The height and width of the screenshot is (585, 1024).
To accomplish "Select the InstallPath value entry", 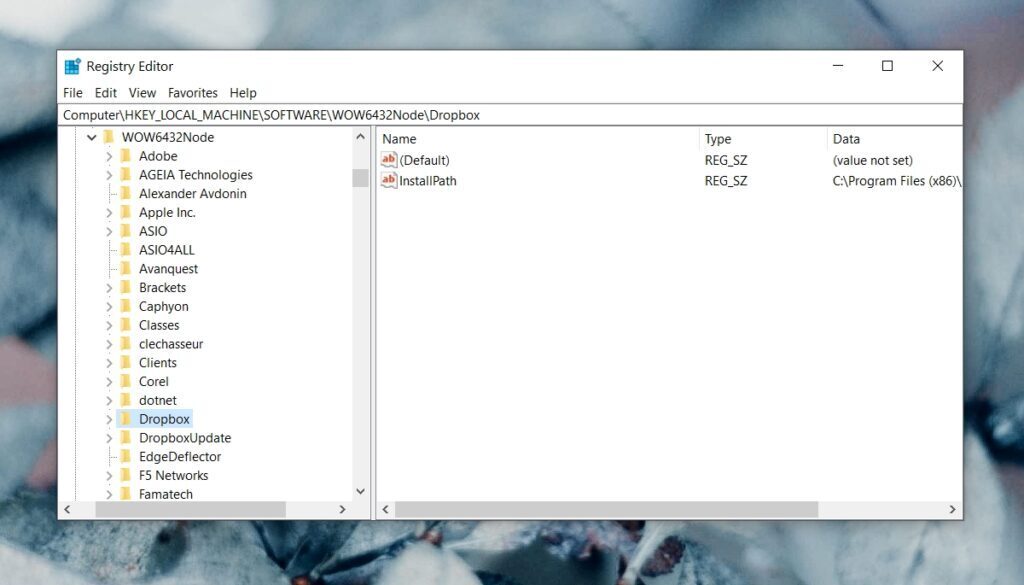I will [427, 181].
